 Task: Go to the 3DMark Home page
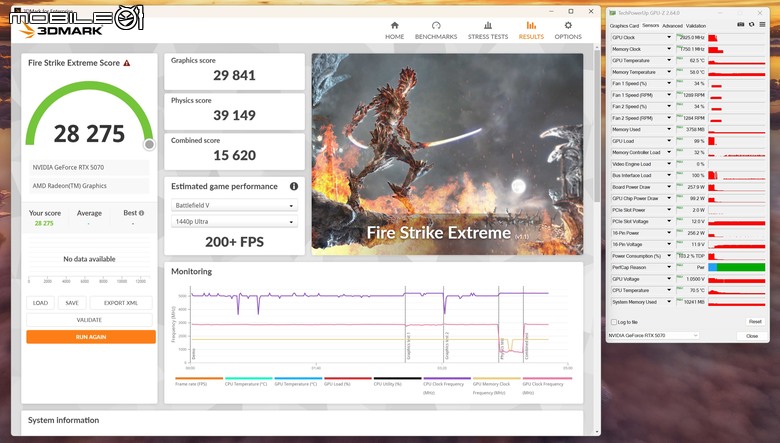pyautogui.click(x=394, y=30)
